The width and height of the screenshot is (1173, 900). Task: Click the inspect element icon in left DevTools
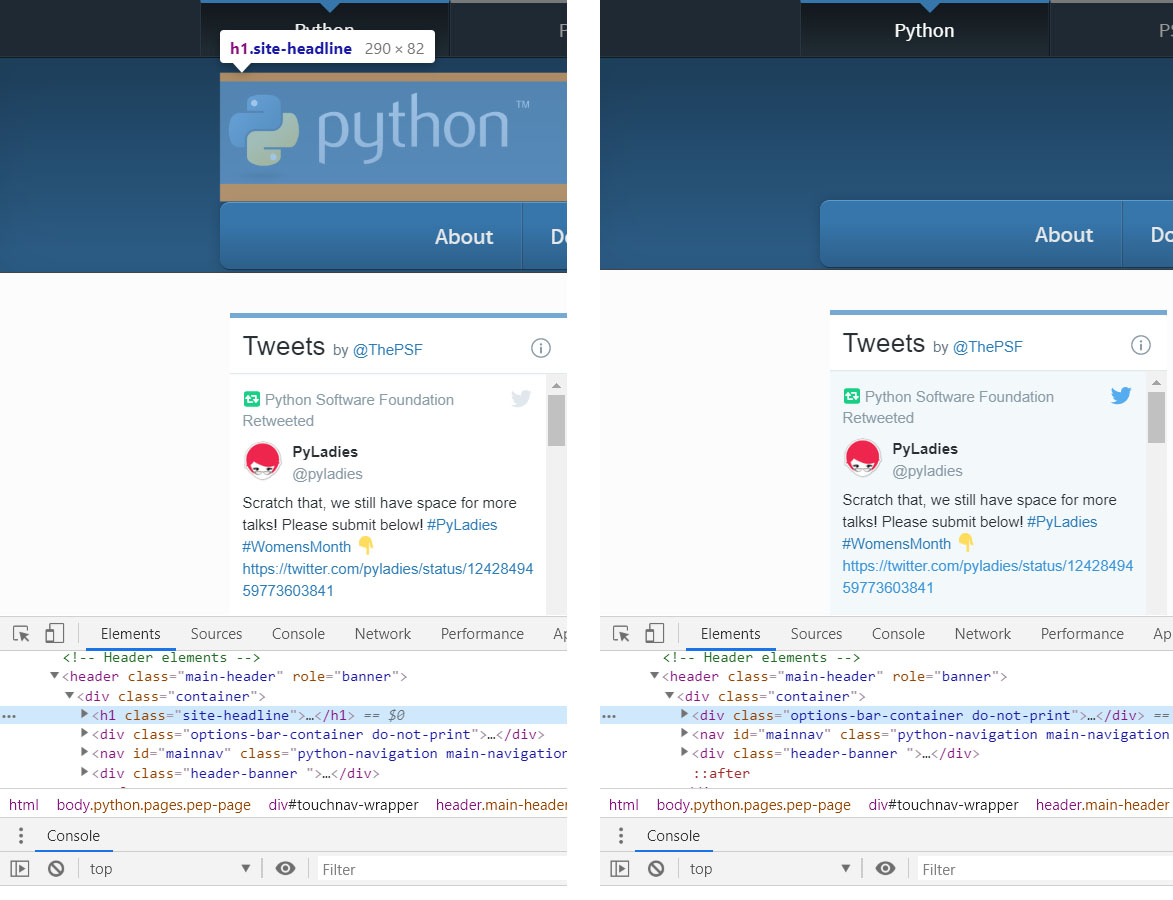click(x=21, y=634)
